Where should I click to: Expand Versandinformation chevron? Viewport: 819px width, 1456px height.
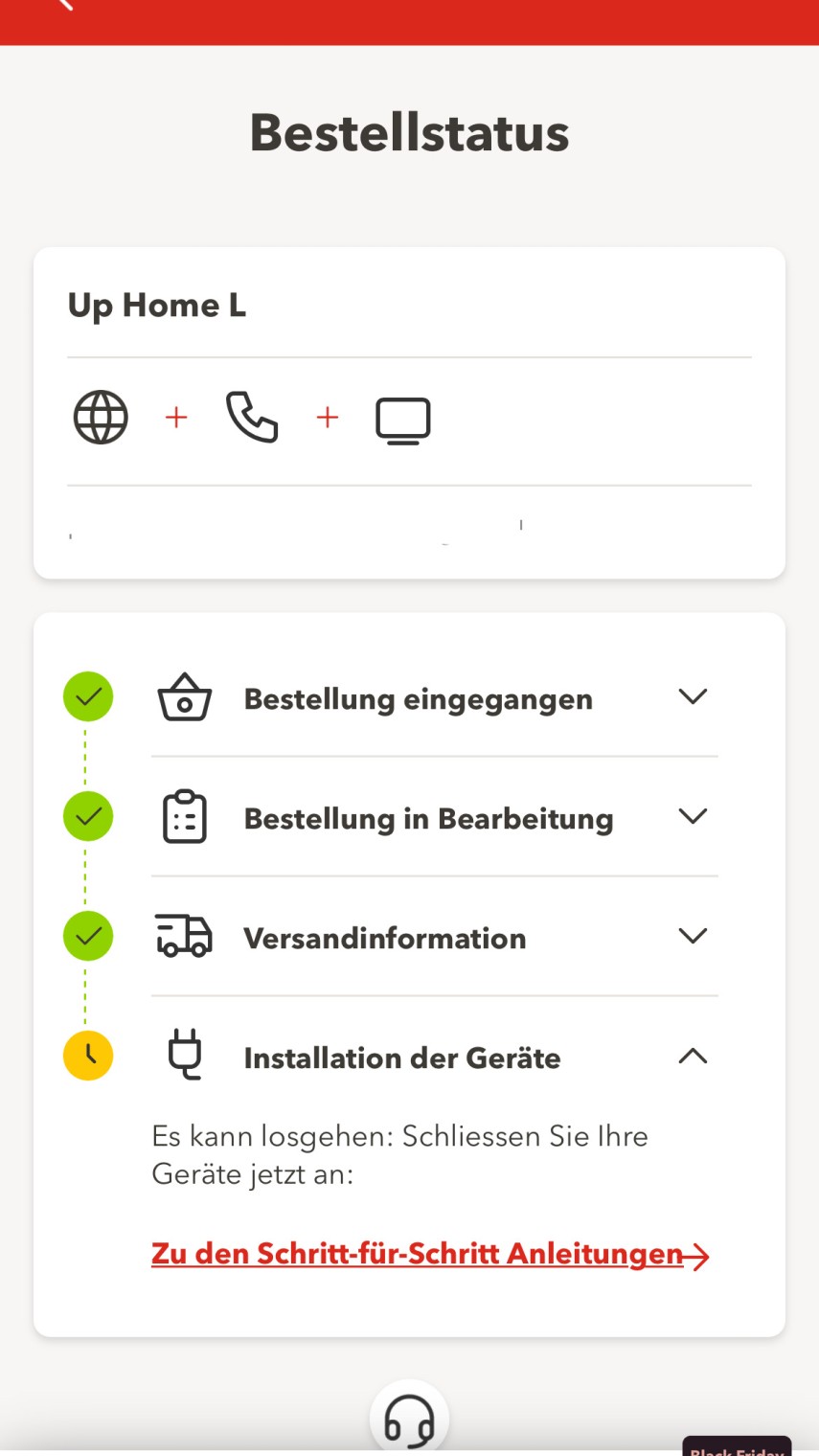click(x=692, y=936)
